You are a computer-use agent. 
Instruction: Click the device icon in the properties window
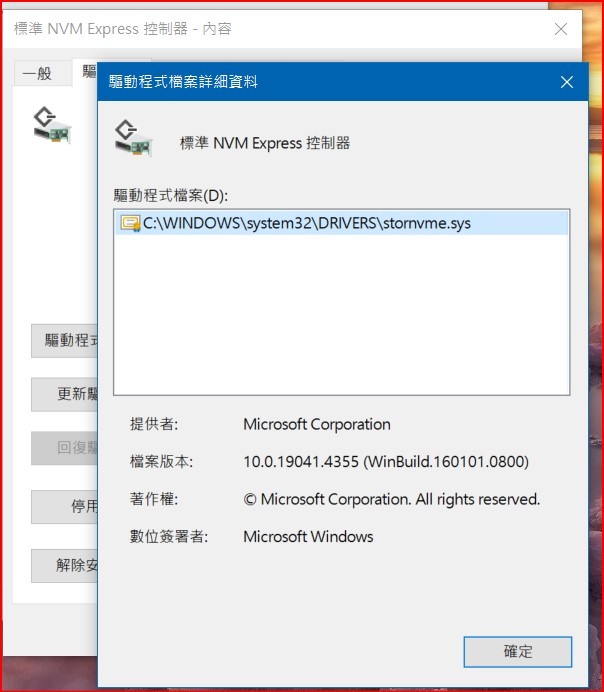click(52, 125)
